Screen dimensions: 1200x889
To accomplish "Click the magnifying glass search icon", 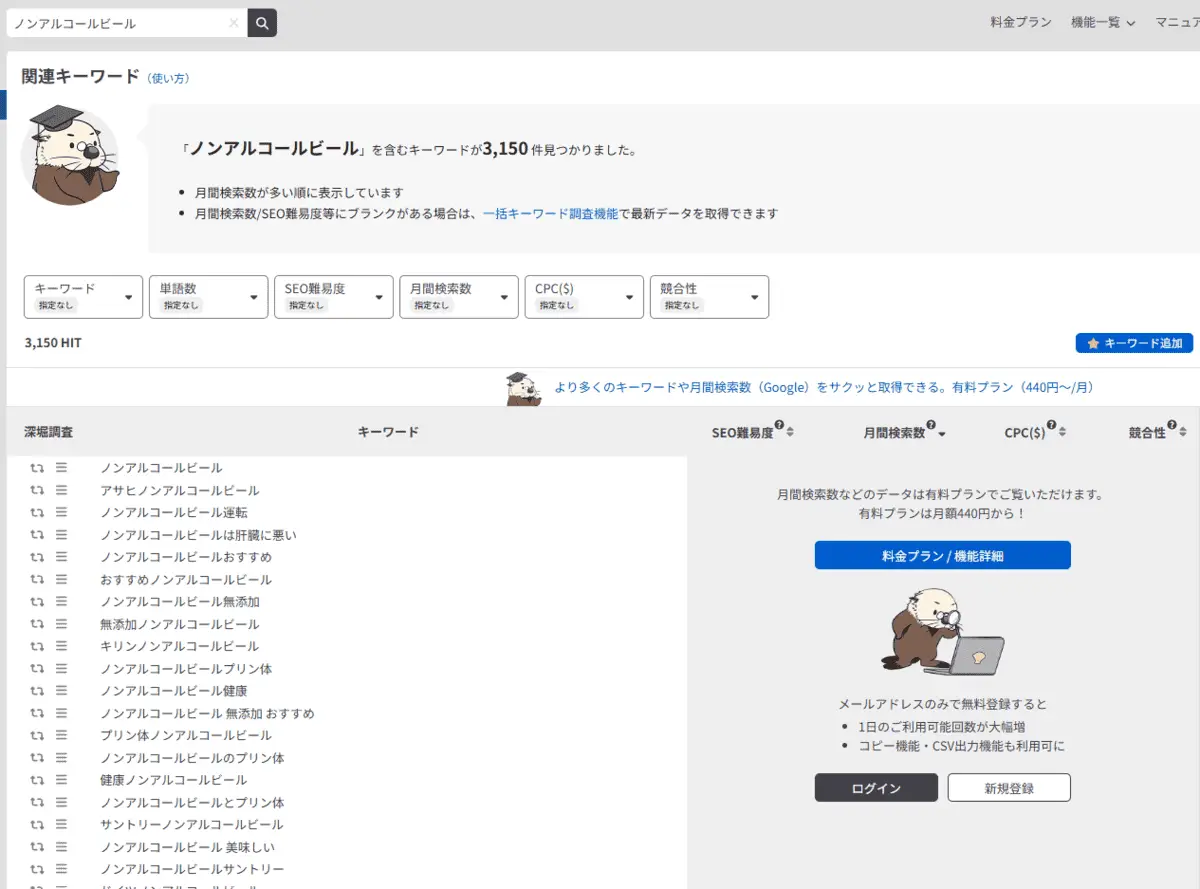I will tap(261, 21).
